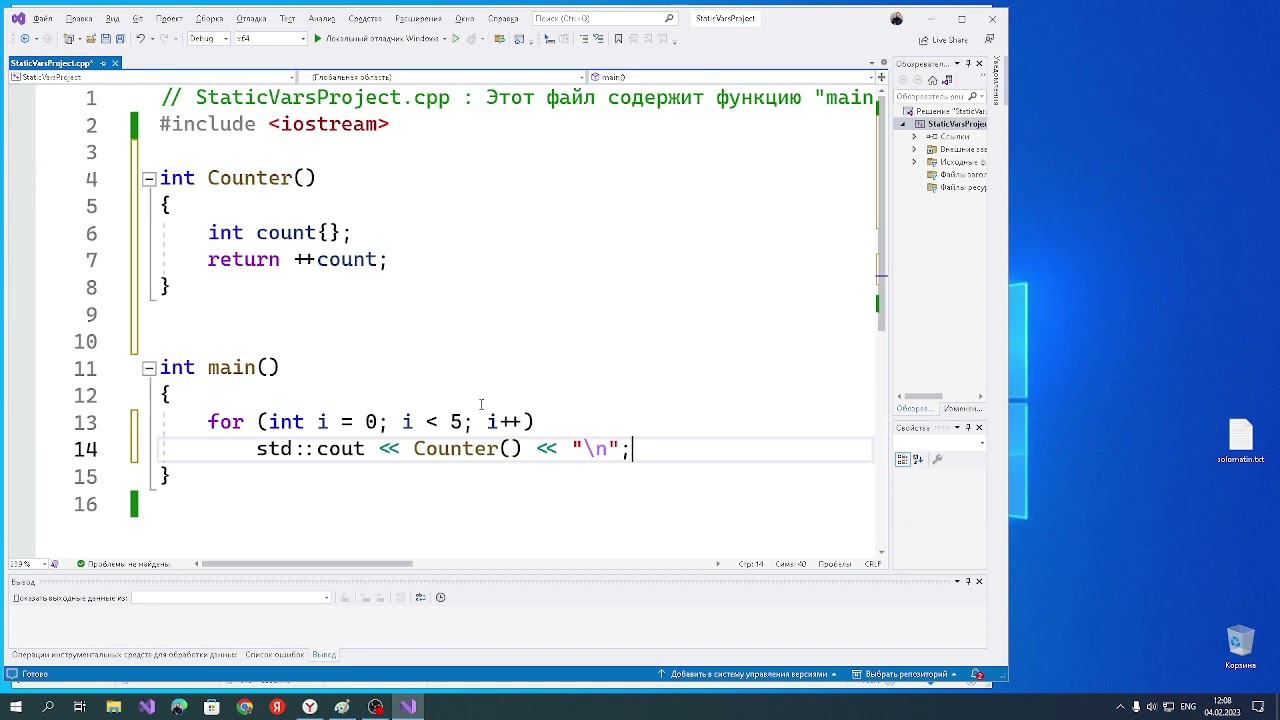Click Добавить в систему управления версиями
1280x720 pixels.
coord(748,675)
